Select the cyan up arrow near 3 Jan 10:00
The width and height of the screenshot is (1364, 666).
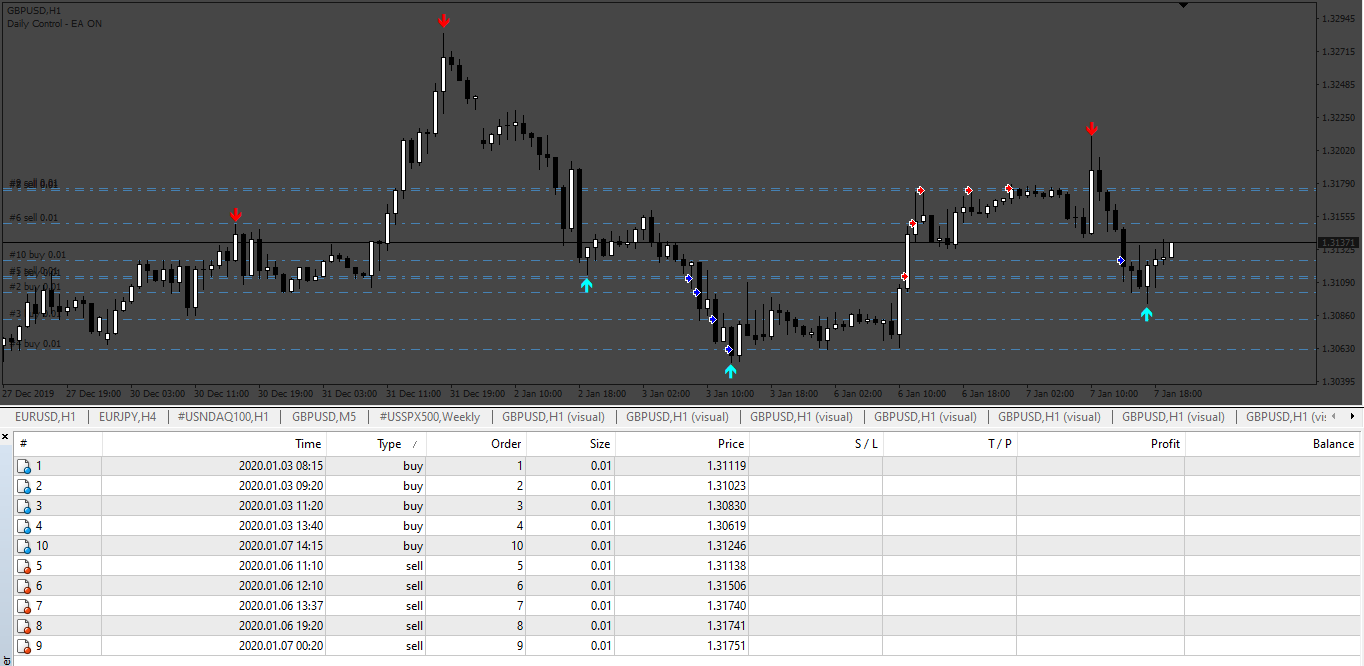coord(730,371)
